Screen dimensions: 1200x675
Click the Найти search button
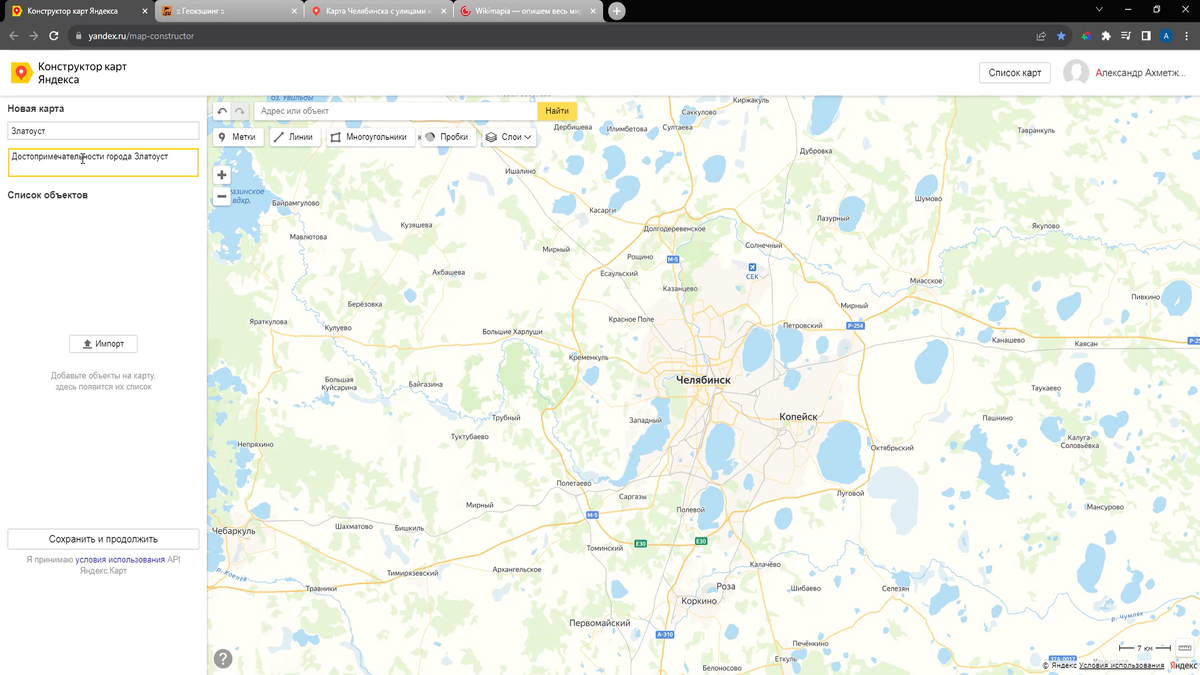[x=557, y=111]
